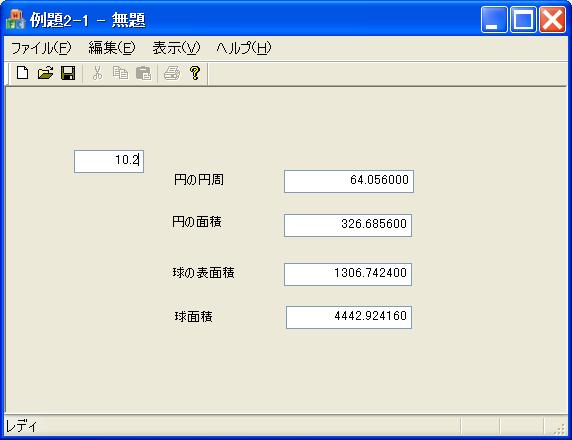The image size is (572, 440).
Task: Open a file using the folder icon
Action: point(46,73)
